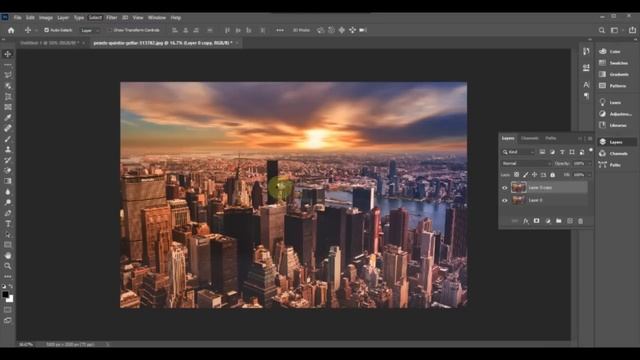Open the Fill dropdown arrow
The image size is (640, 360).
[590, 175]
